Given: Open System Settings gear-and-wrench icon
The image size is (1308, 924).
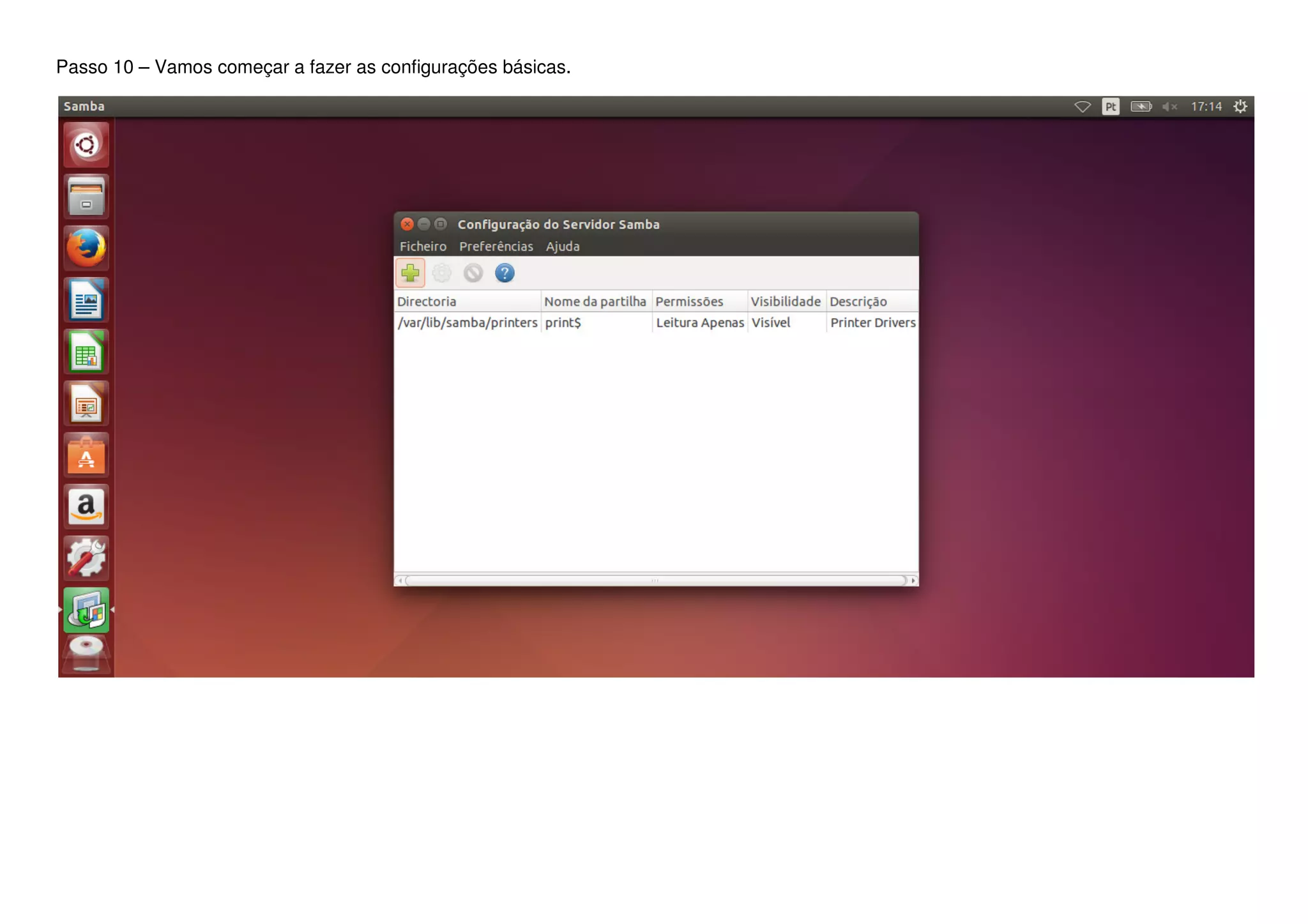Looking at the screenshot, I should point(86,559).
